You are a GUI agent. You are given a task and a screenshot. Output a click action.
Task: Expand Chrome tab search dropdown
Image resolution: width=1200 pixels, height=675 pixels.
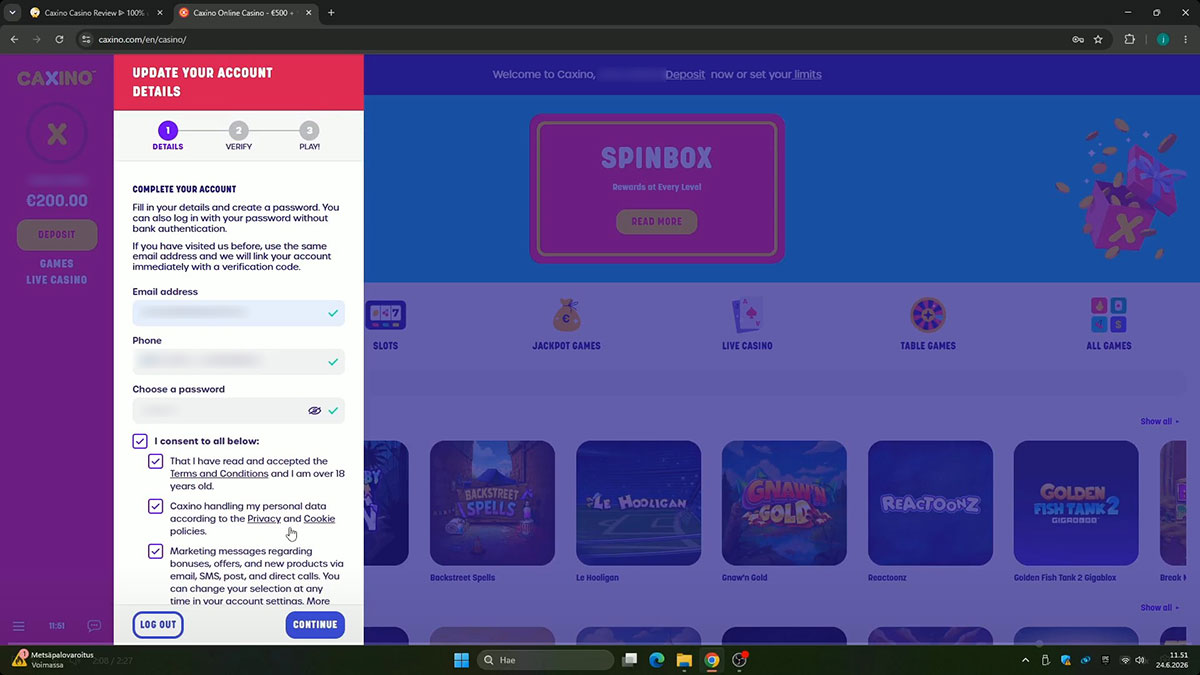coord(11,13)
